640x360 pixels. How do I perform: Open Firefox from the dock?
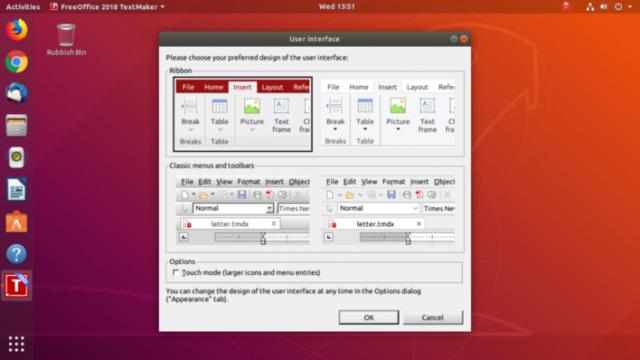tap(16, 30)
